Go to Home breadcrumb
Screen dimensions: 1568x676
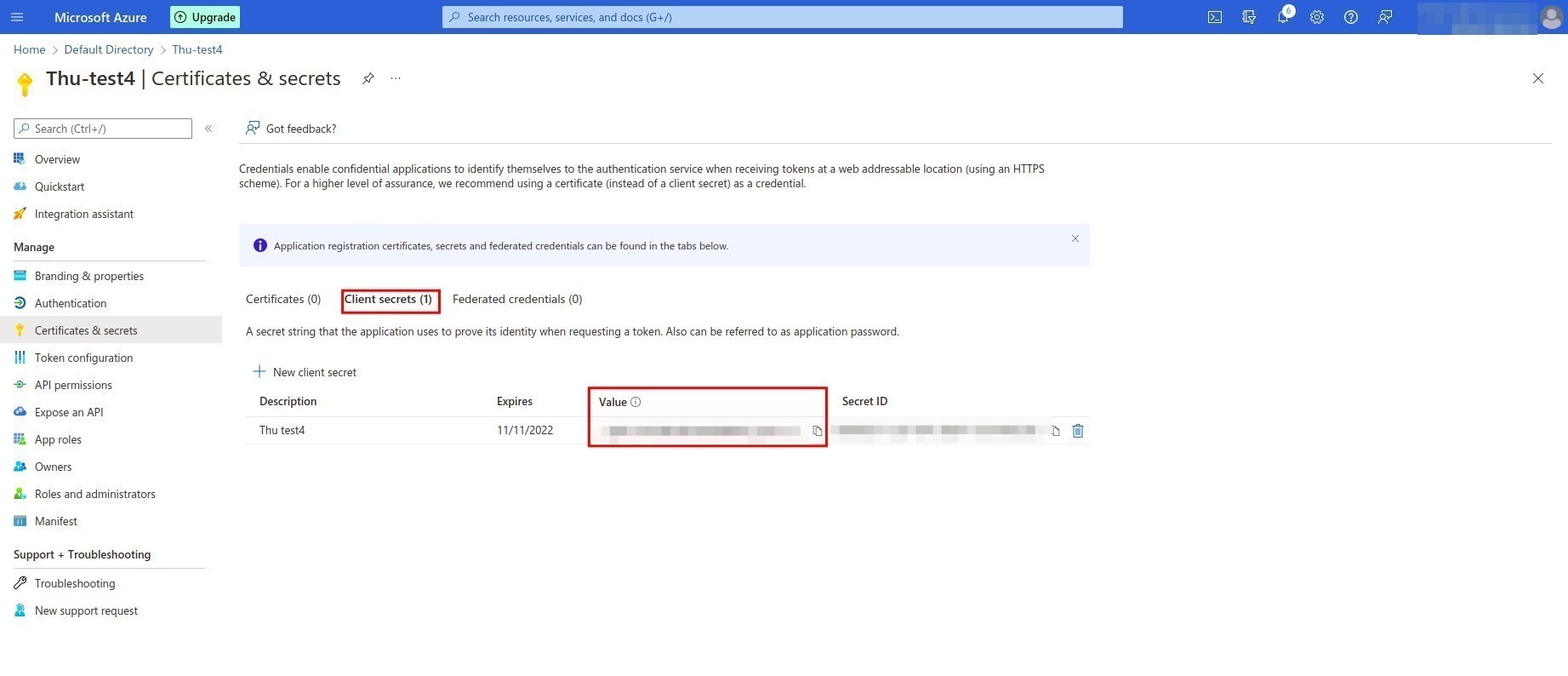[x=30, y=49]
